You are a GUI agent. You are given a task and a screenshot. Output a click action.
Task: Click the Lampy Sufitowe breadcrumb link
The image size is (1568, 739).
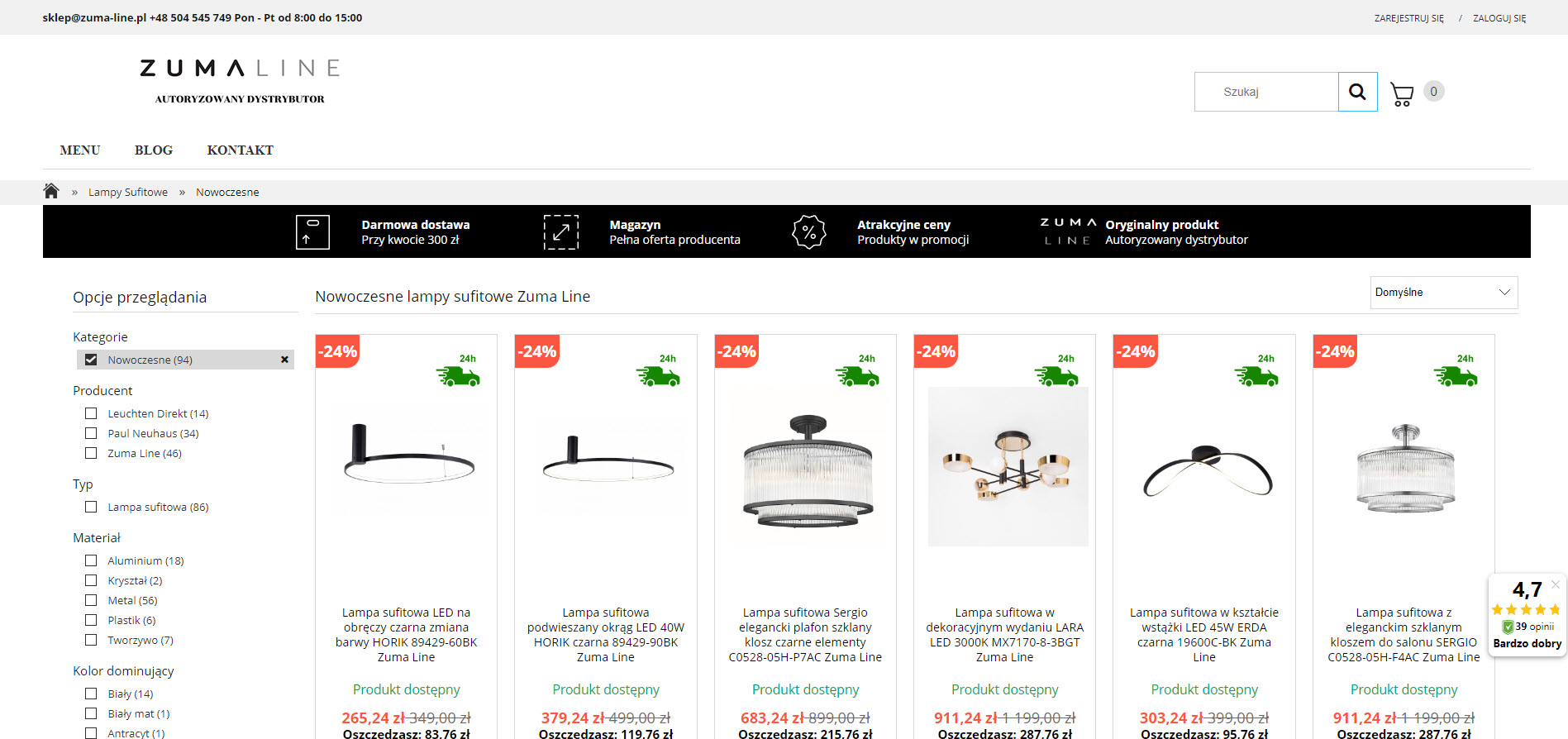(x=128, y=192)
